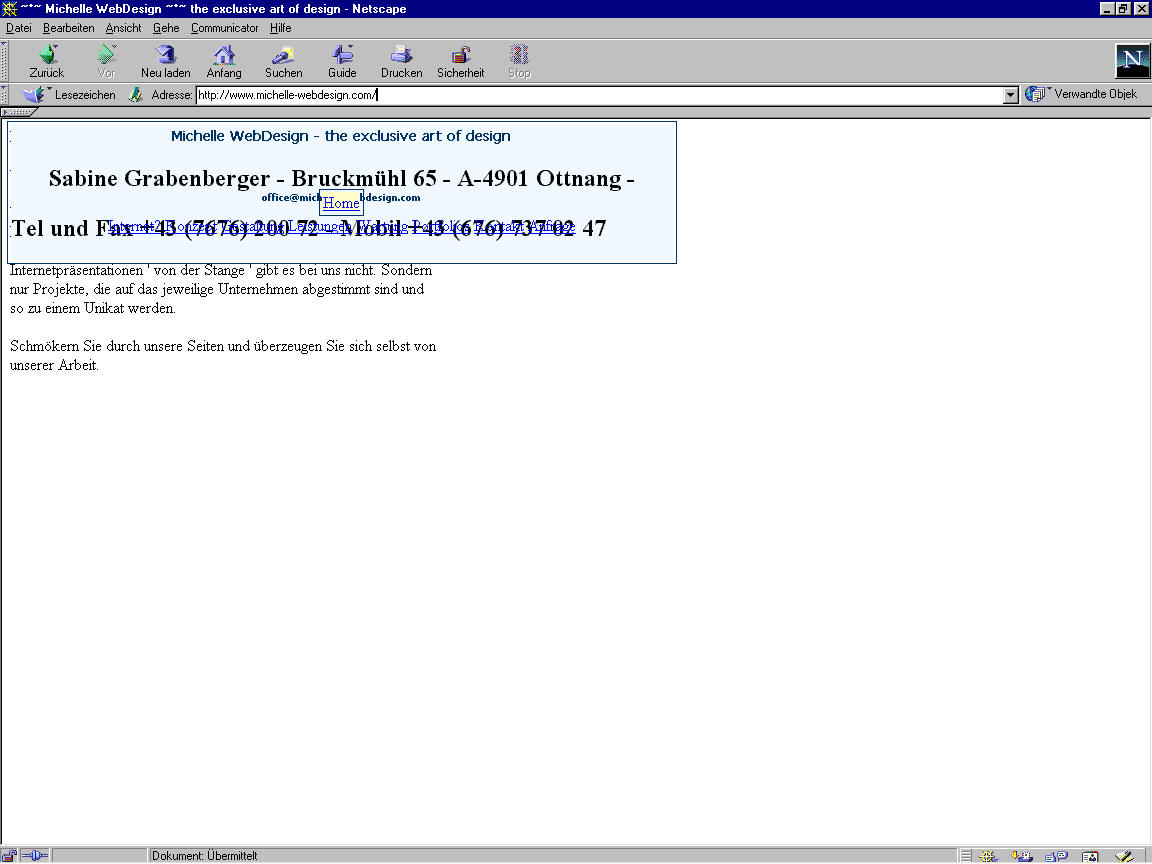
Task: Click inside the Adresse URL field
Action: point(600,95)
